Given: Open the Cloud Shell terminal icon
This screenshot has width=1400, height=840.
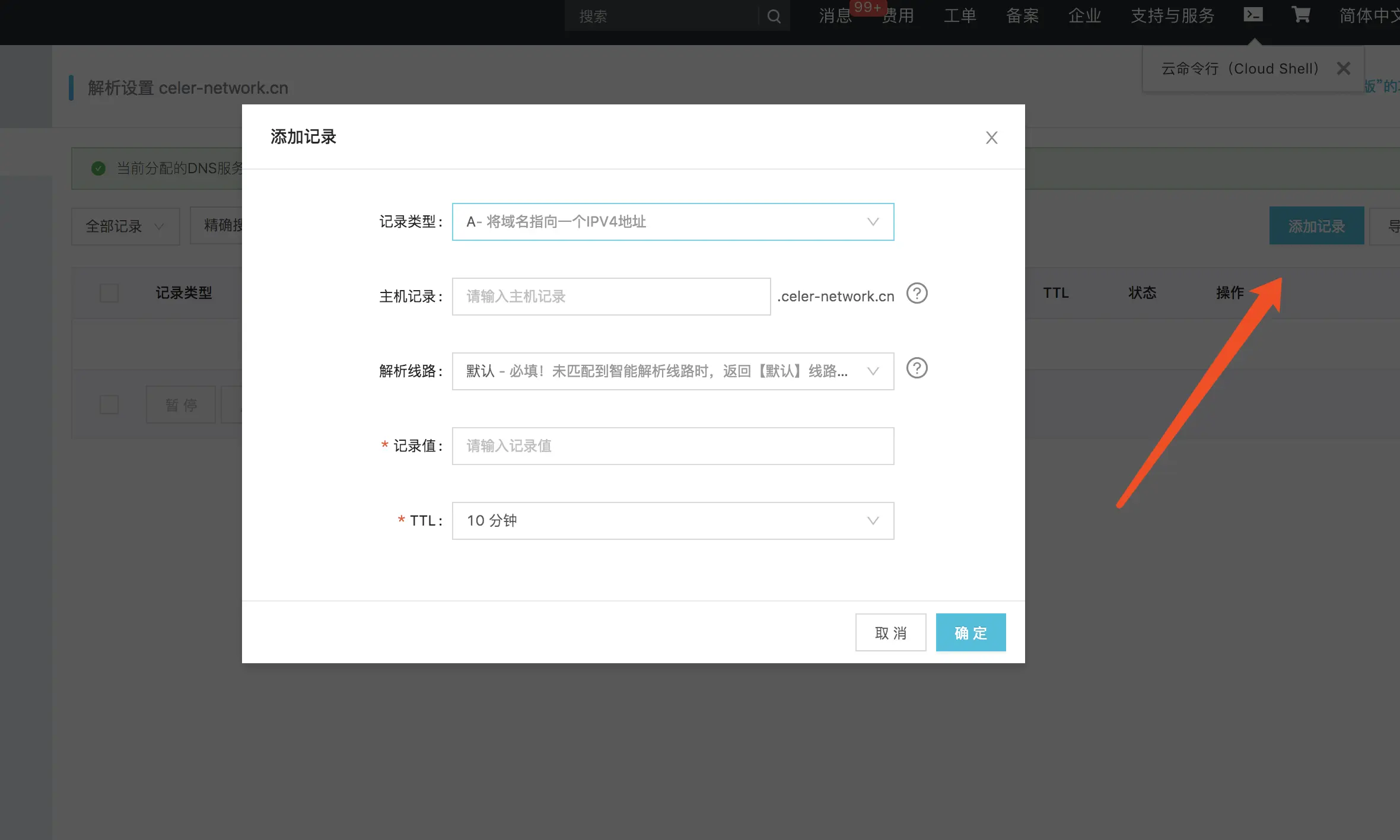Looking at the screenshot, I should tap(1253, 15).
